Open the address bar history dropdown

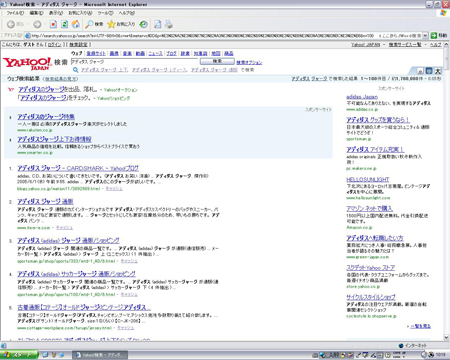pyautogui.click(x=425, y=35)
